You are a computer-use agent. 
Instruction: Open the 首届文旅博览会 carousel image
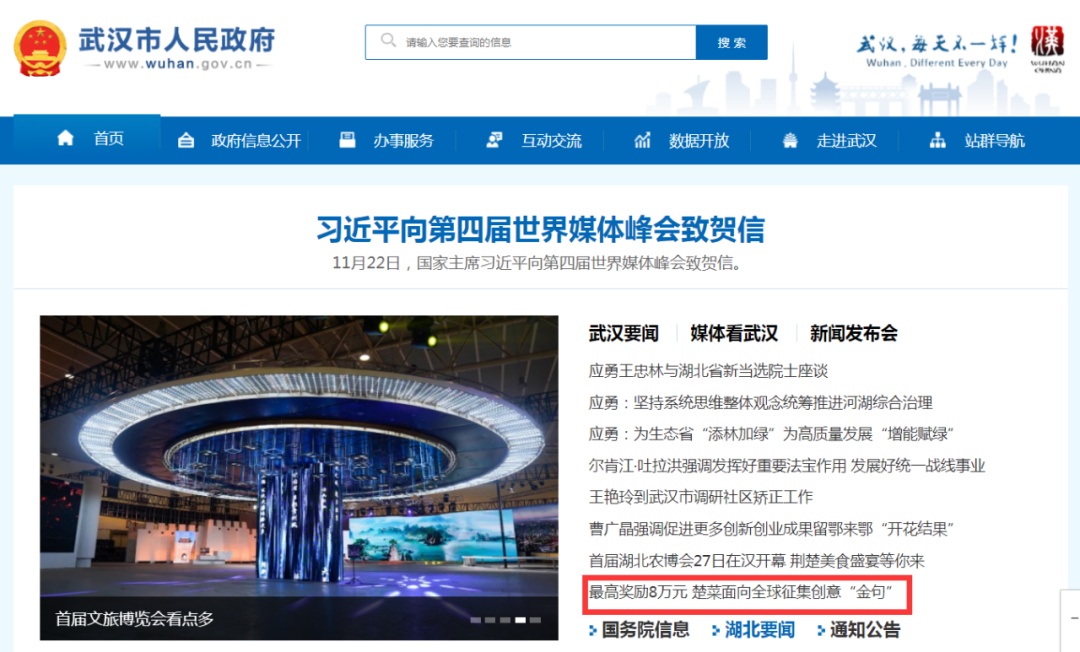click(298, 470)
